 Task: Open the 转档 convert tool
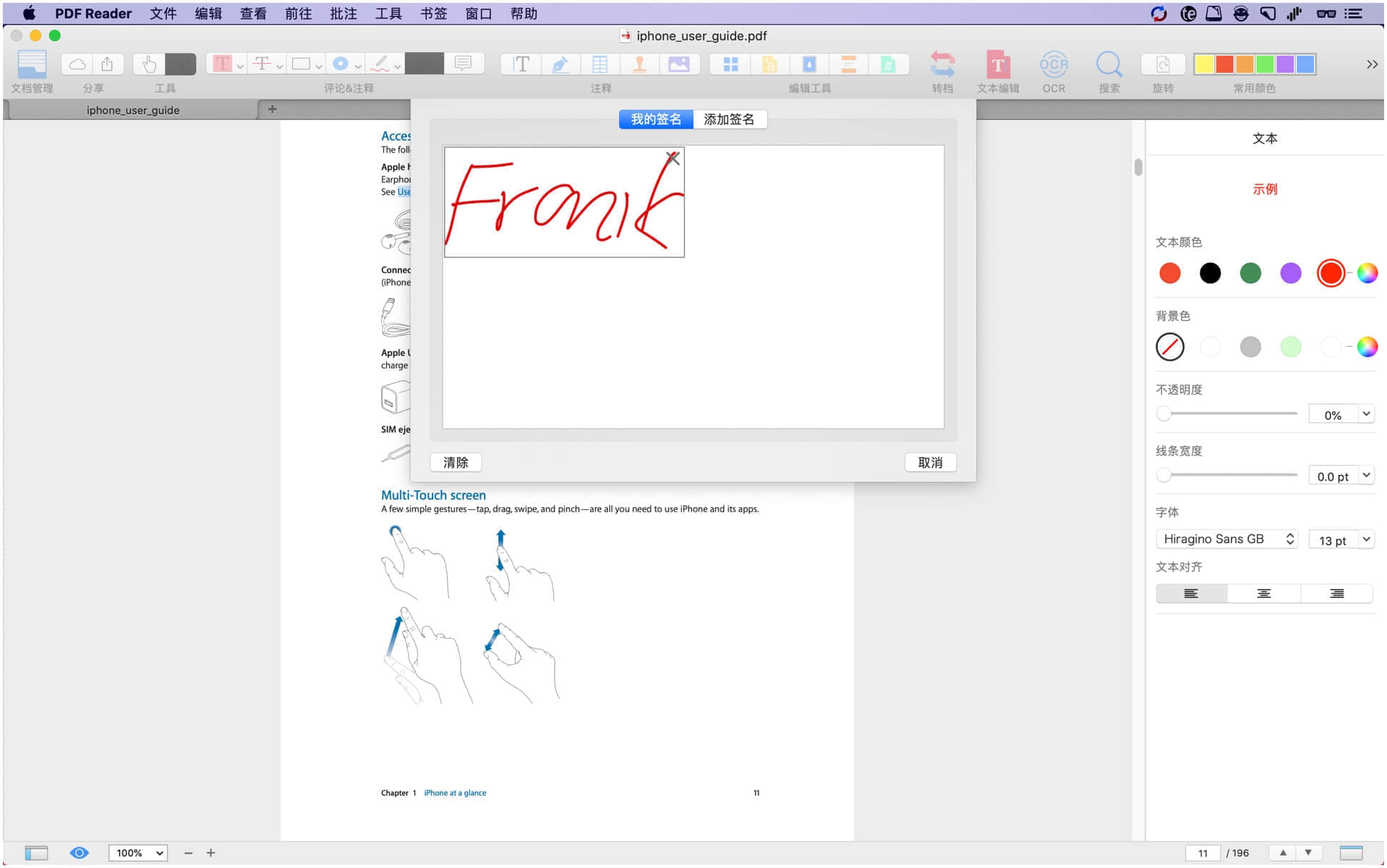(942, 64)
